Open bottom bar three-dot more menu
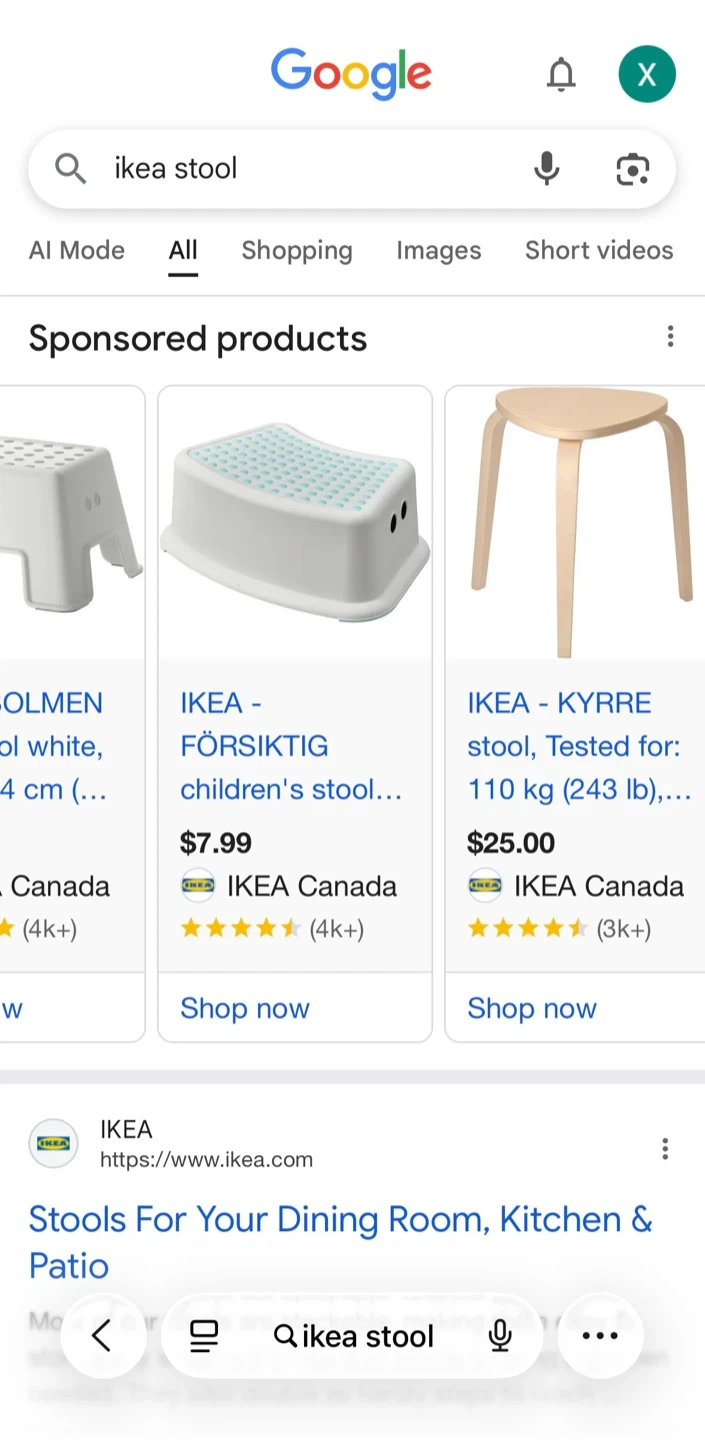Screen dimensions: 705x1440 tap(600, 1336)
